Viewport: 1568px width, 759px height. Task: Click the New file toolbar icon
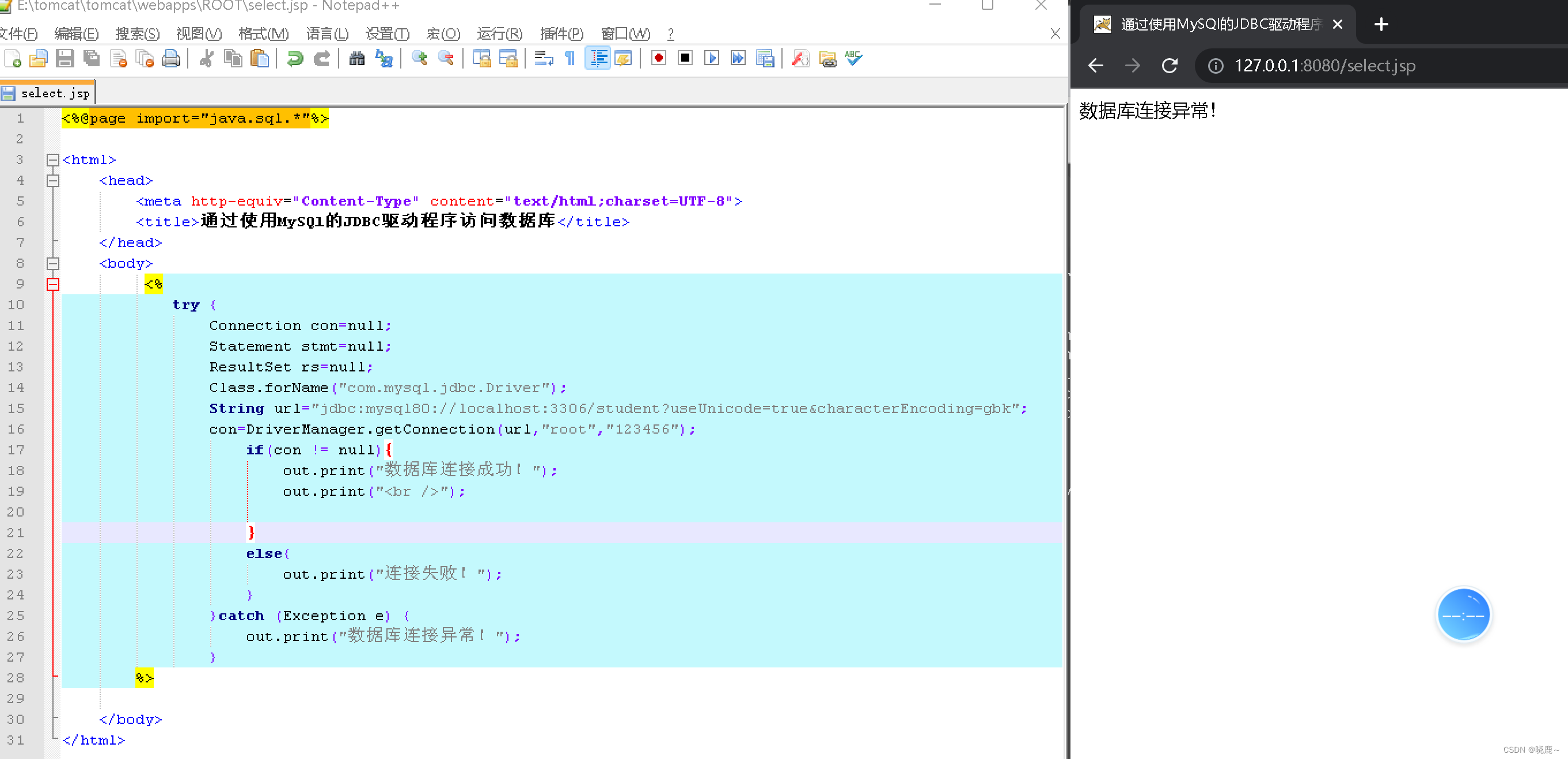13,59
